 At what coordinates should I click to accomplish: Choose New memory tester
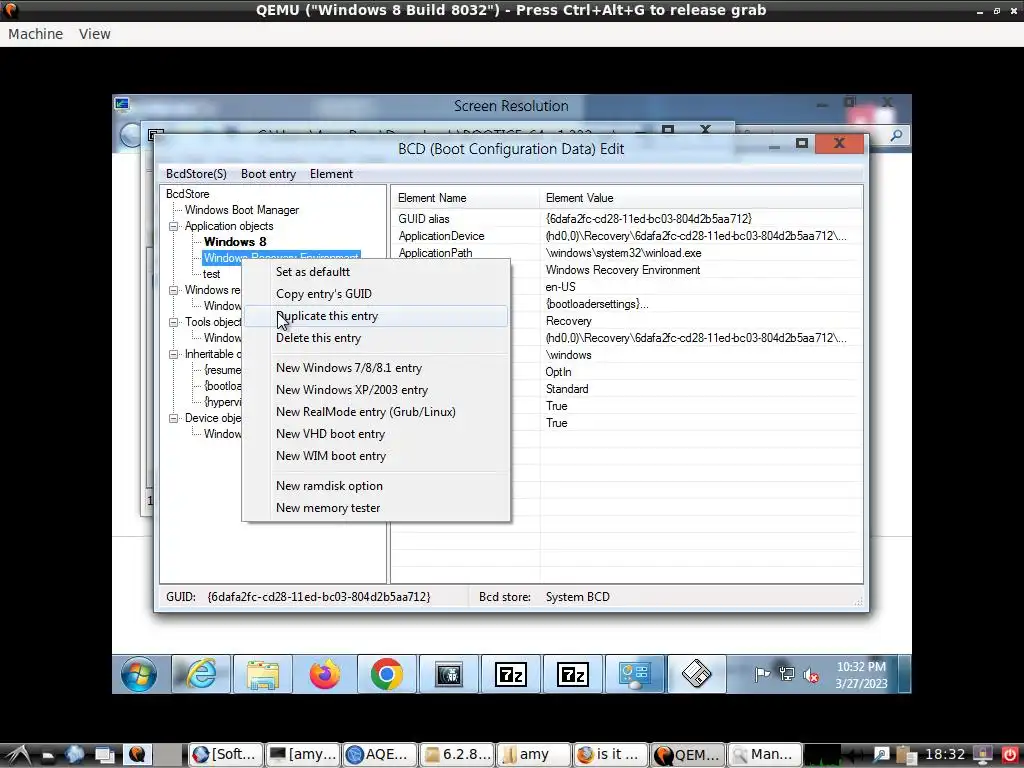(376, 508)
